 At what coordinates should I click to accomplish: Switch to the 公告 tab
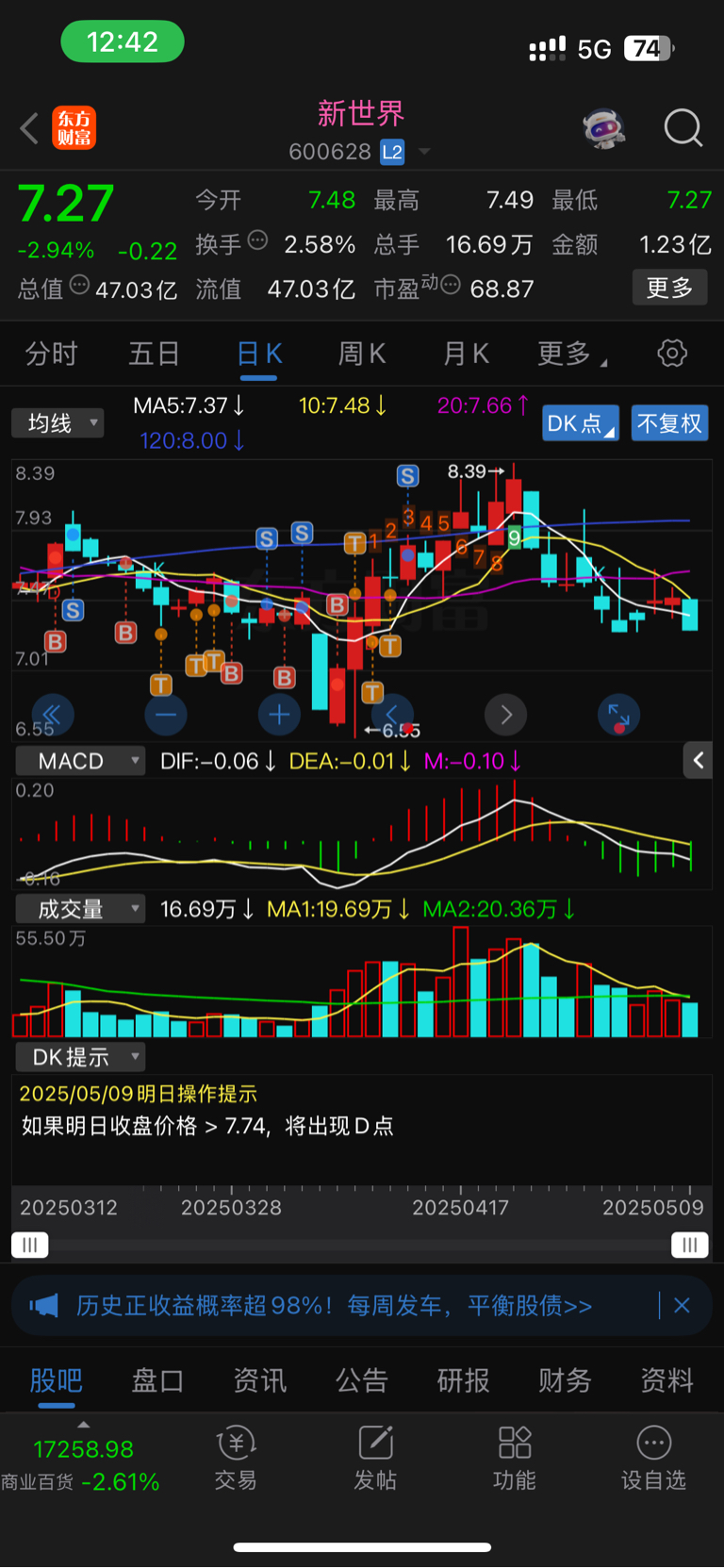click(362, 1380)
